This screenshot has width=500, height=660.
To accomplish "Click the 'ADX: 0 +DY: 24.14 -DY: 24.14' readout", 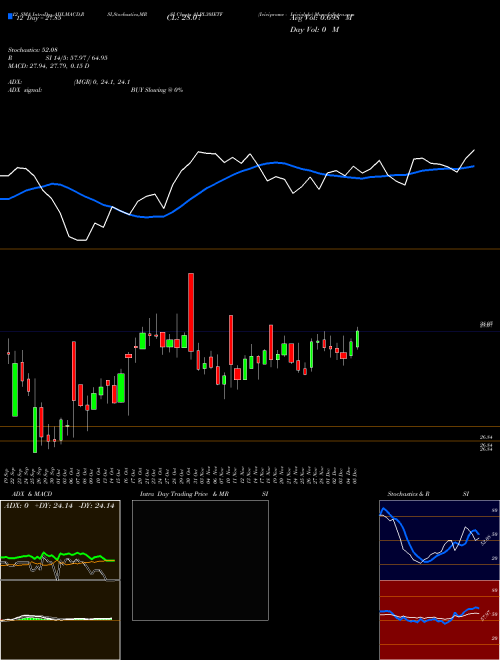I will click(59, 506).
